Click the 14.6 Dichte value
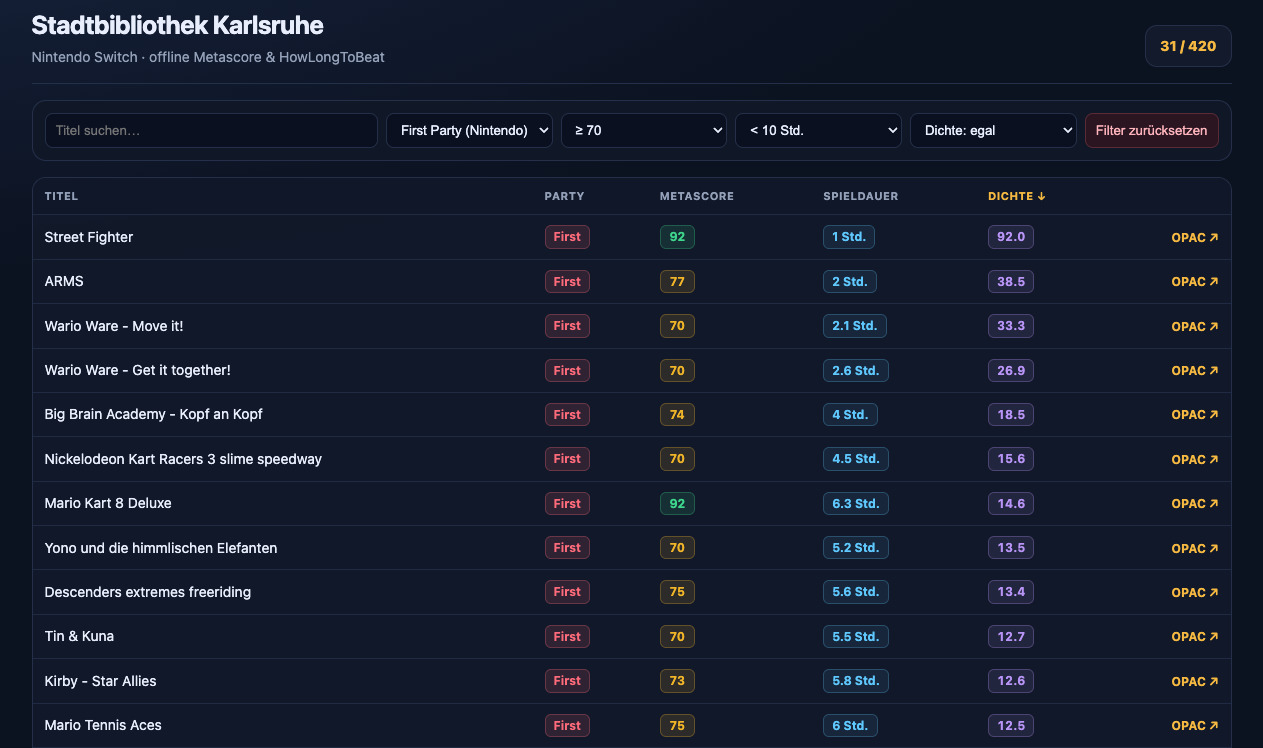The width and height of the screenshot is (1263, 748). click(x=1011, y=503)
